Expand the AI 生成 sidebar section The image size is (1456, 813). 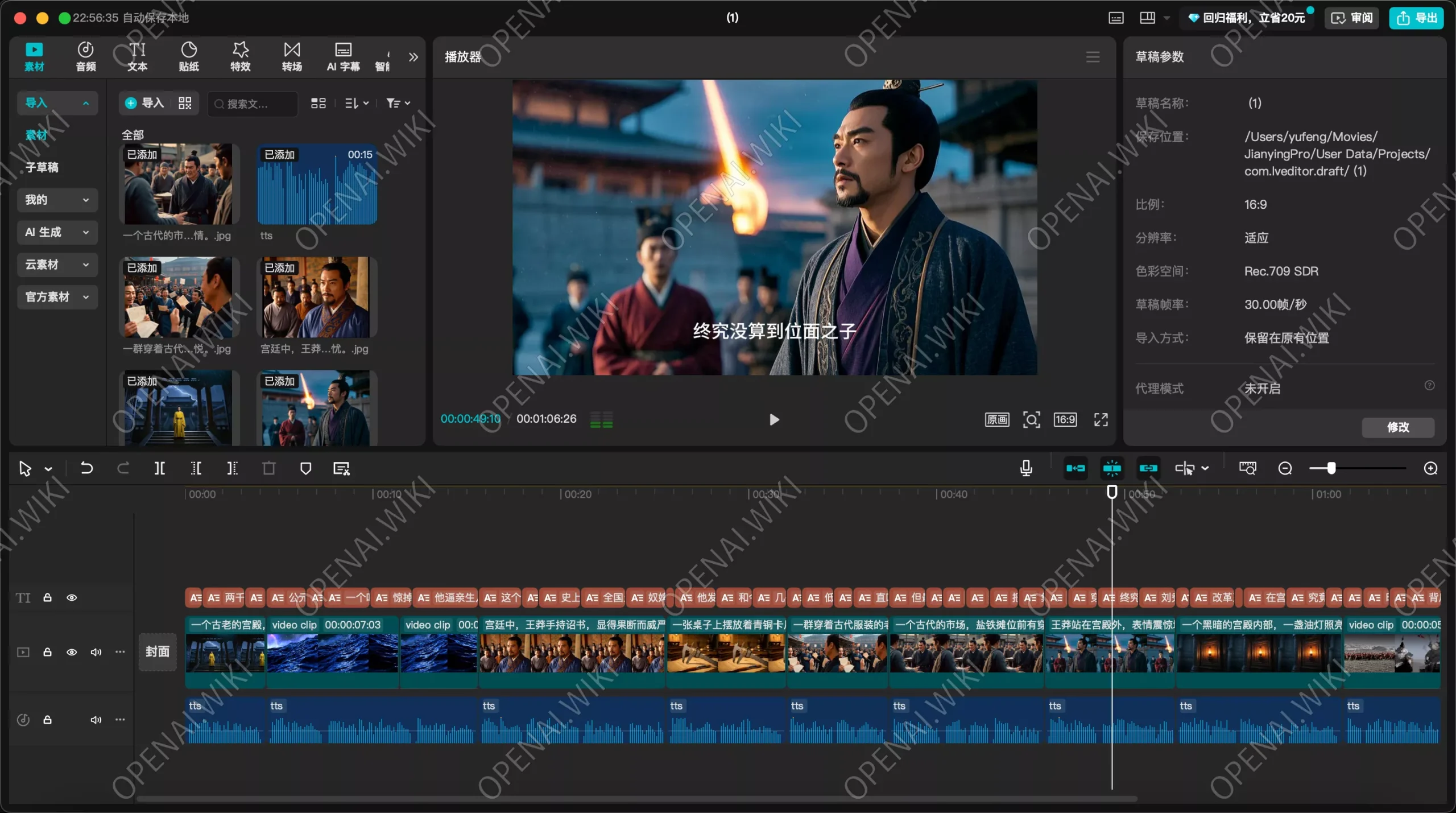tap(57, 232)
